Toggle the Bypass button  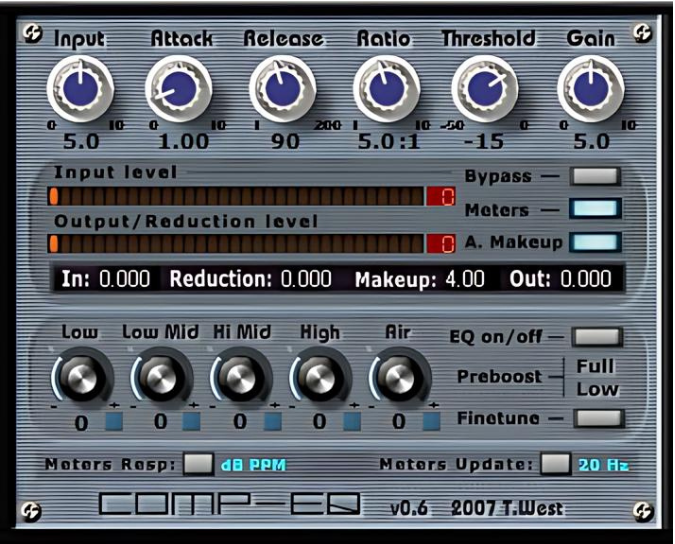[595, 176]
